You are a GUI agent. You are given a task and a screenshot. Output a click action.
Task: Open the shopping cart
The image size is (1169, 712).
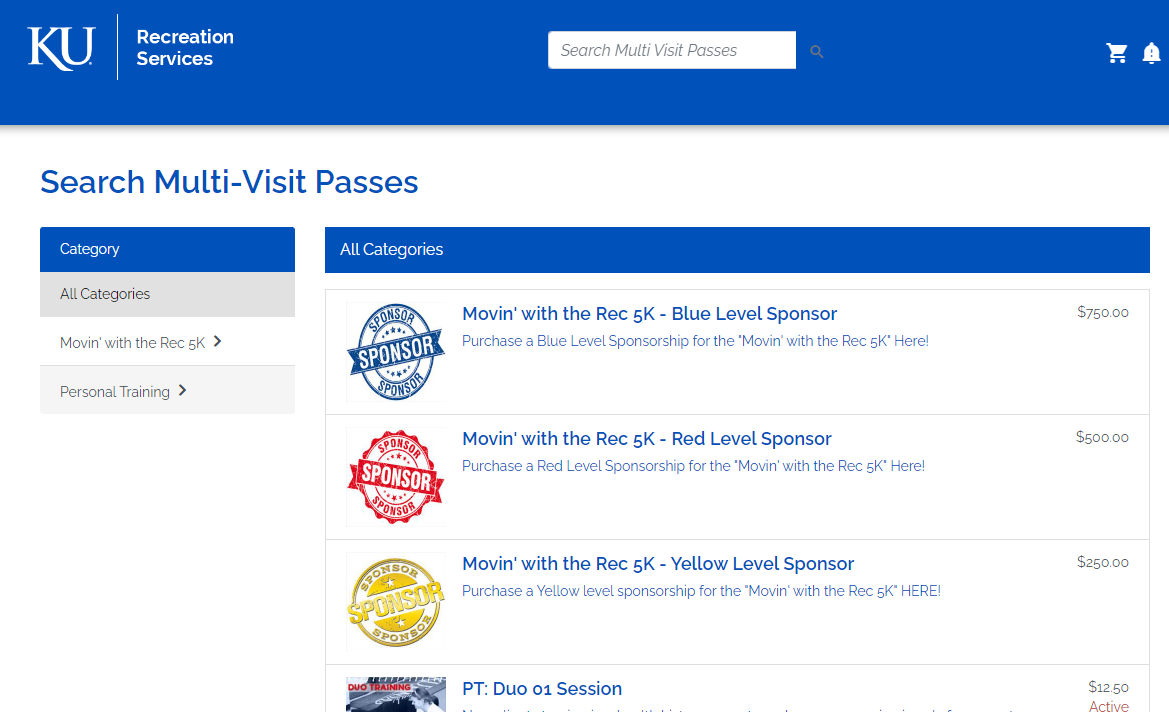(1117, 53)
